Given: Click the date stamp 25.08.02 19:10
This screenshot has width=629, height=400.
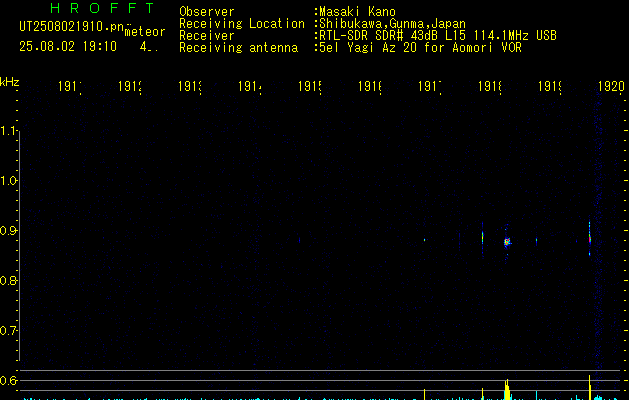Looking at the screenshot, I should click(x=68, y=47).
